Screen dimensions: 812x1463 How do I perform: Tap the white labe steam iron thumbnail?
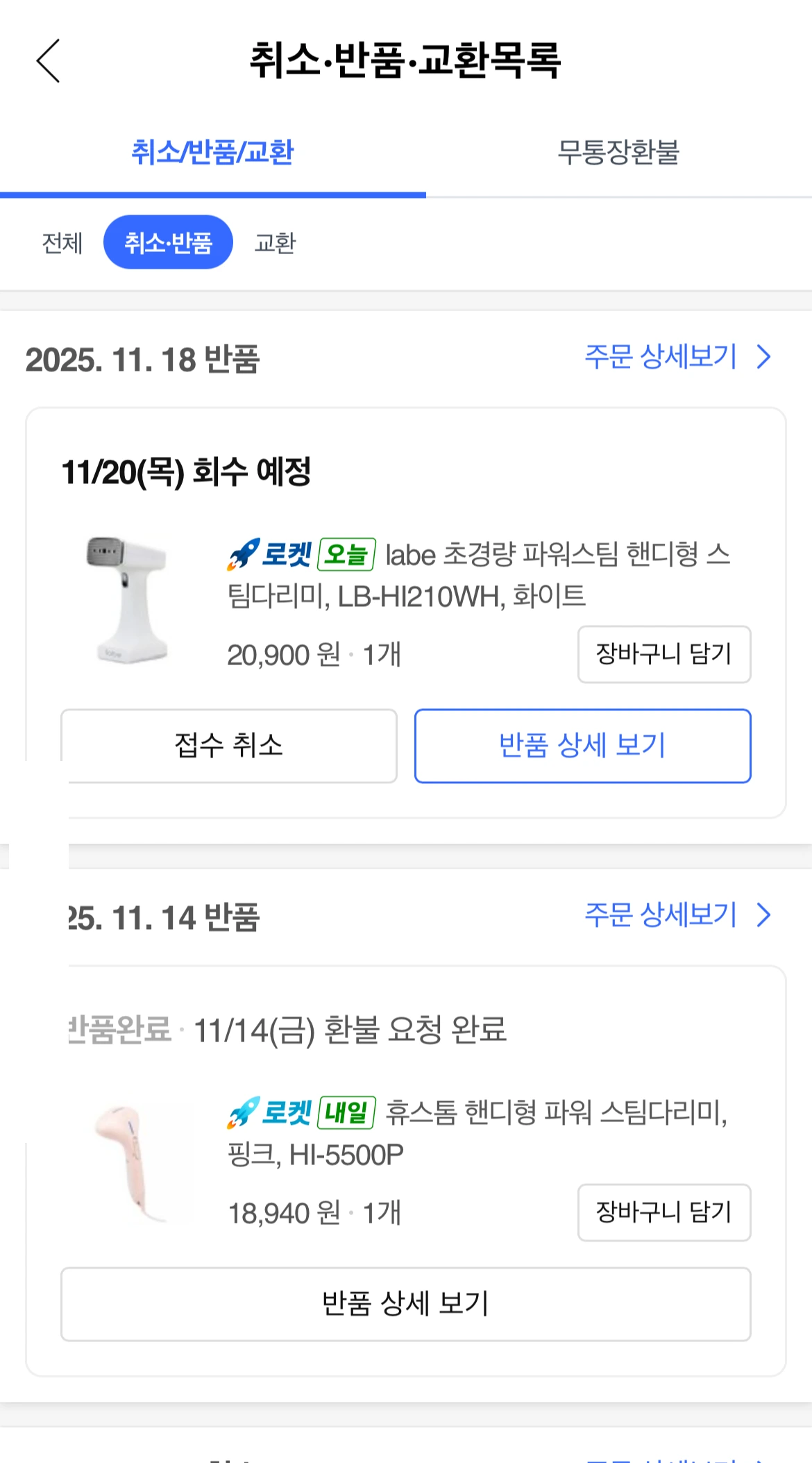(128, 599)
